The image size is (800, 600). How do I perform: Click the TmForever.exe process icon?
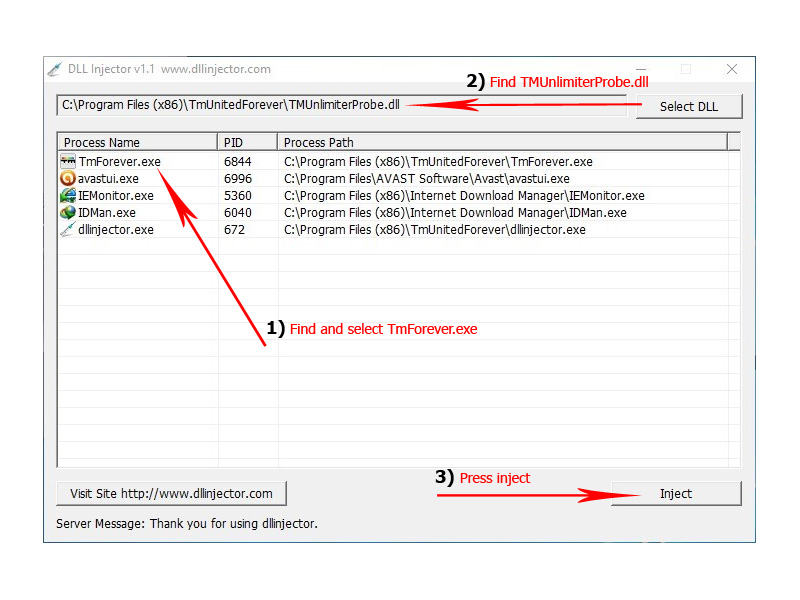point(67,161)
